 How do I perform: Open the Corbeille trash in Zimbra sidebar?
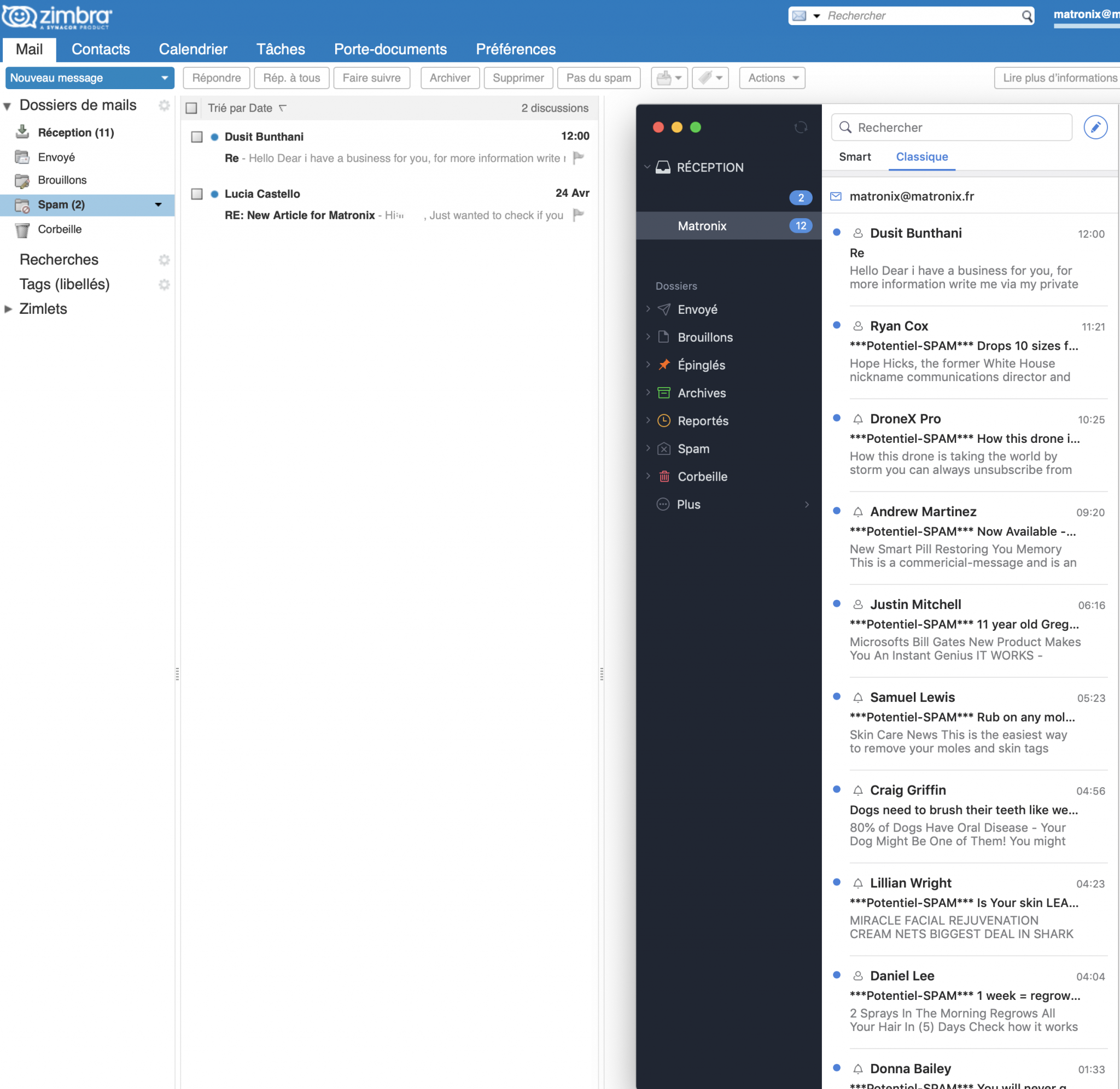click(60, 230)
